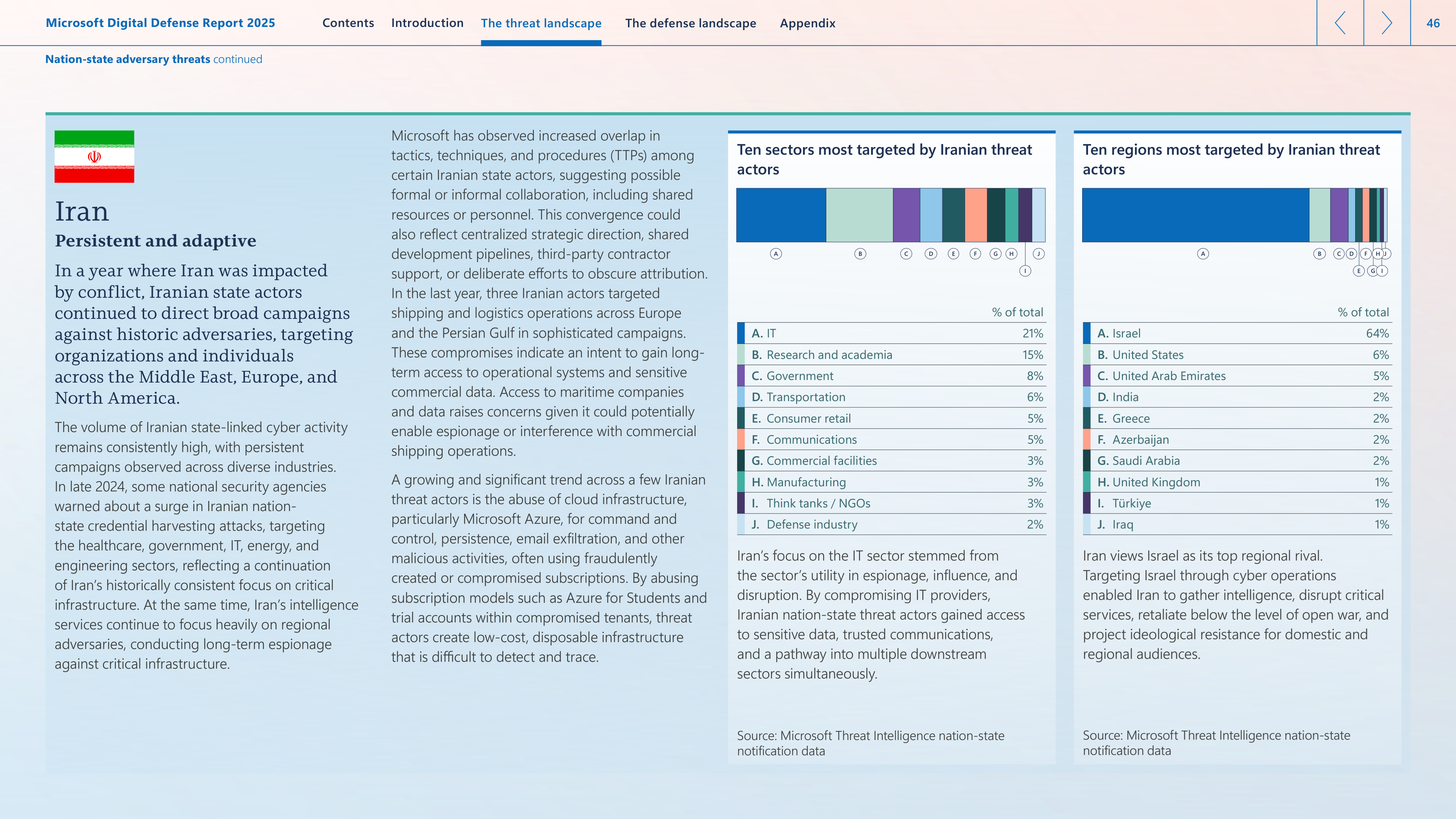The image size is (1456, 819).
Task: Click the 'Iran' heading
Action: pyautogui.click(x=82, y=211)
